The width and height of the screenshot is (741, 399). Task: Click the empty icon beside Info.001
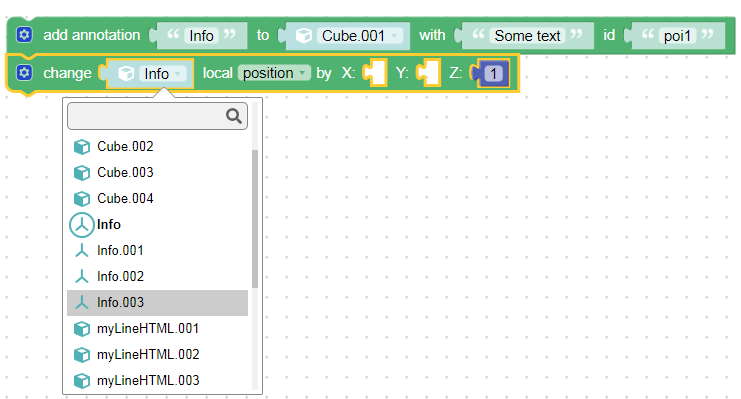point(82,251)
